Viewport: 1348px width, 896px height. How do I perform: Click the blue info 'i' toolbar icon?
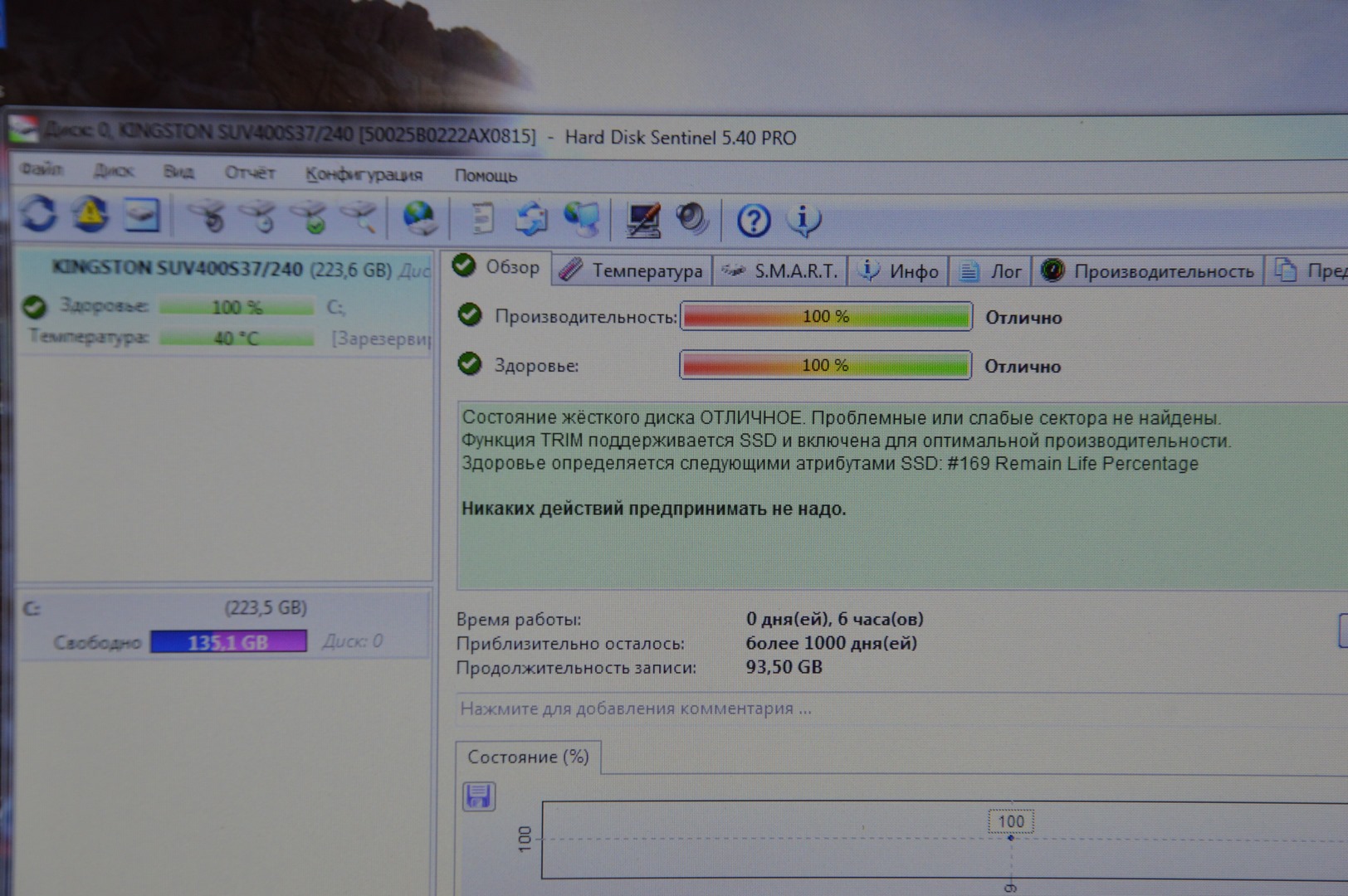(x=803, y=221)
